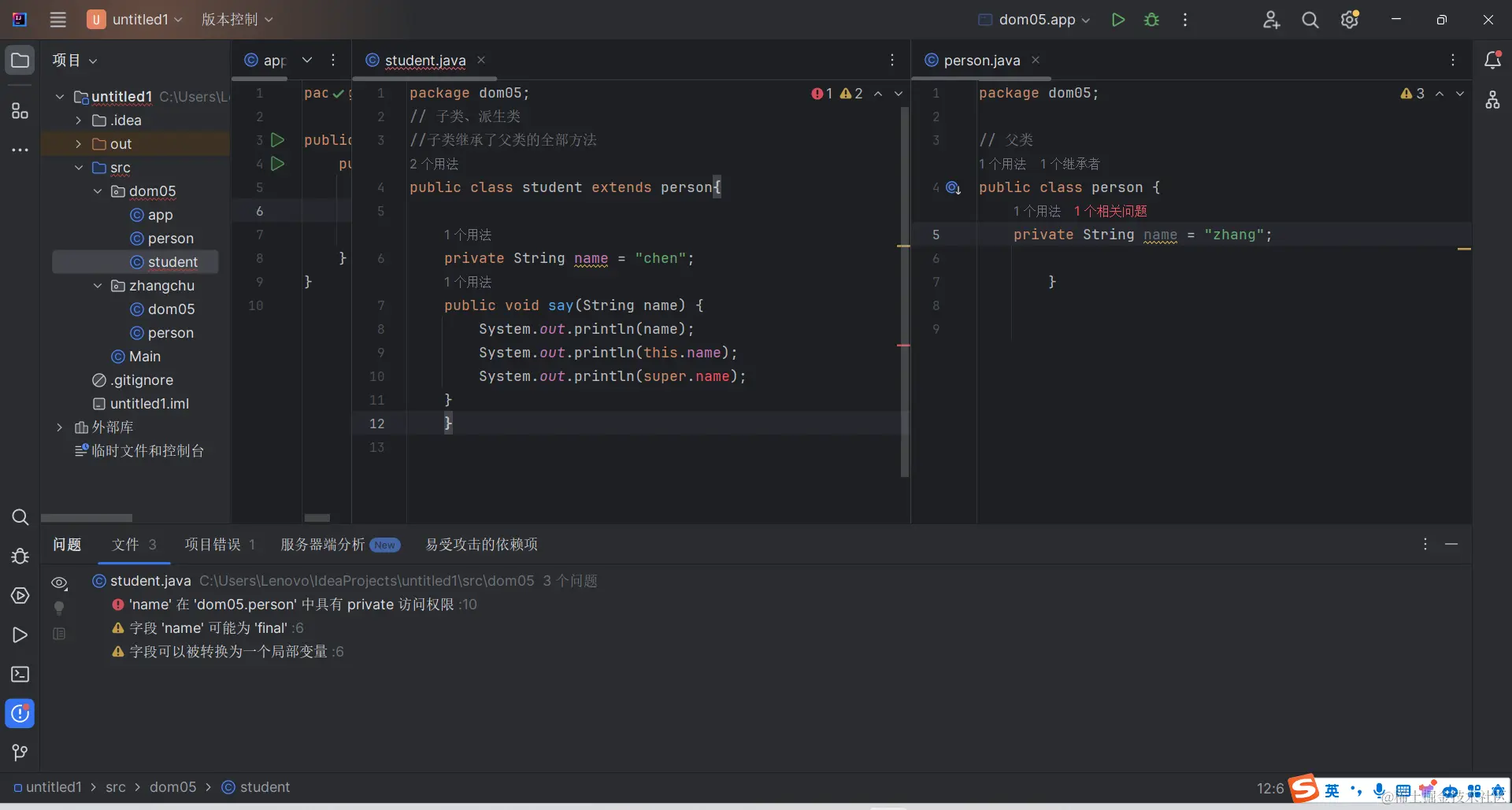Select the 项目错误 tab
Viewport: 1512px width, 810px height.
click(220, 545)
